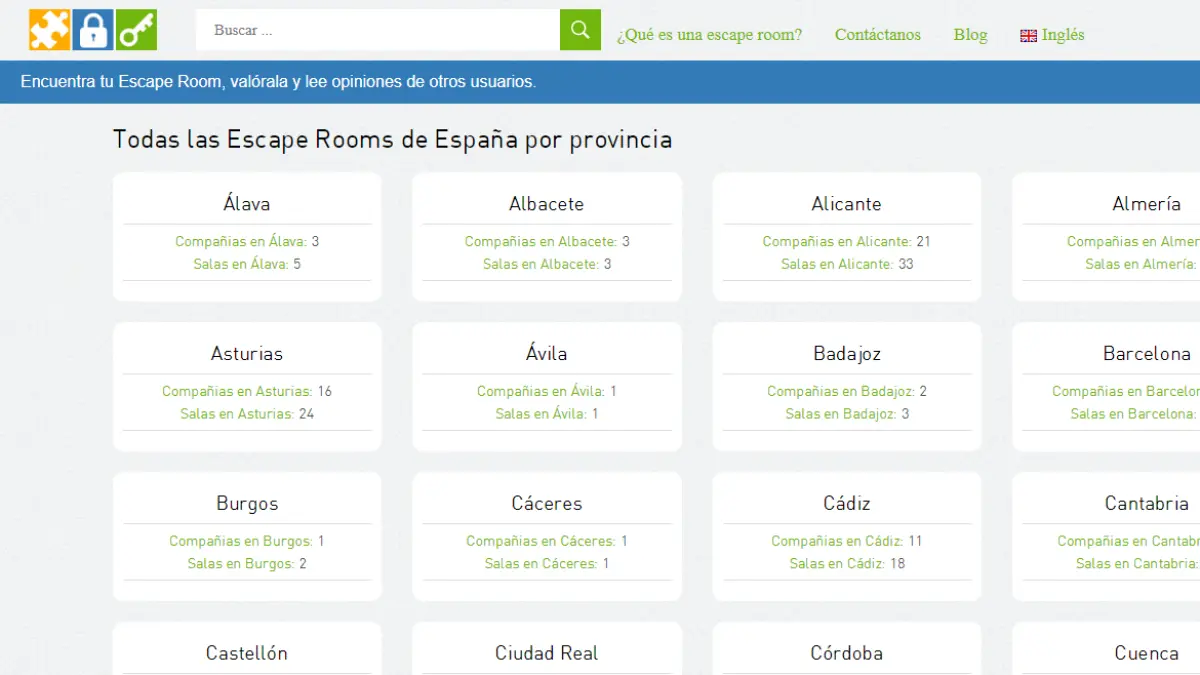Open the Álava province heading
1200x675 pixels.
(x=247, y=204)
